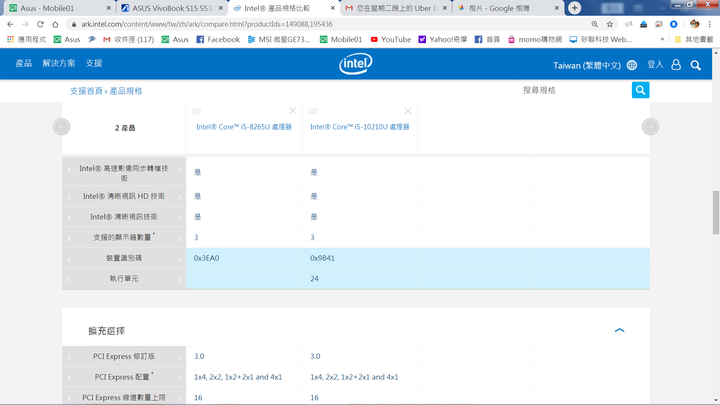Click the i5-8265U product thumbnail image
This screenshot has width=720, height=405.
tap(197, 111)
